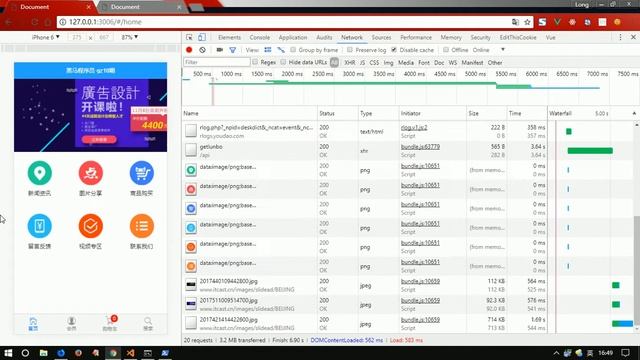Sort by the Status column header

338,113
